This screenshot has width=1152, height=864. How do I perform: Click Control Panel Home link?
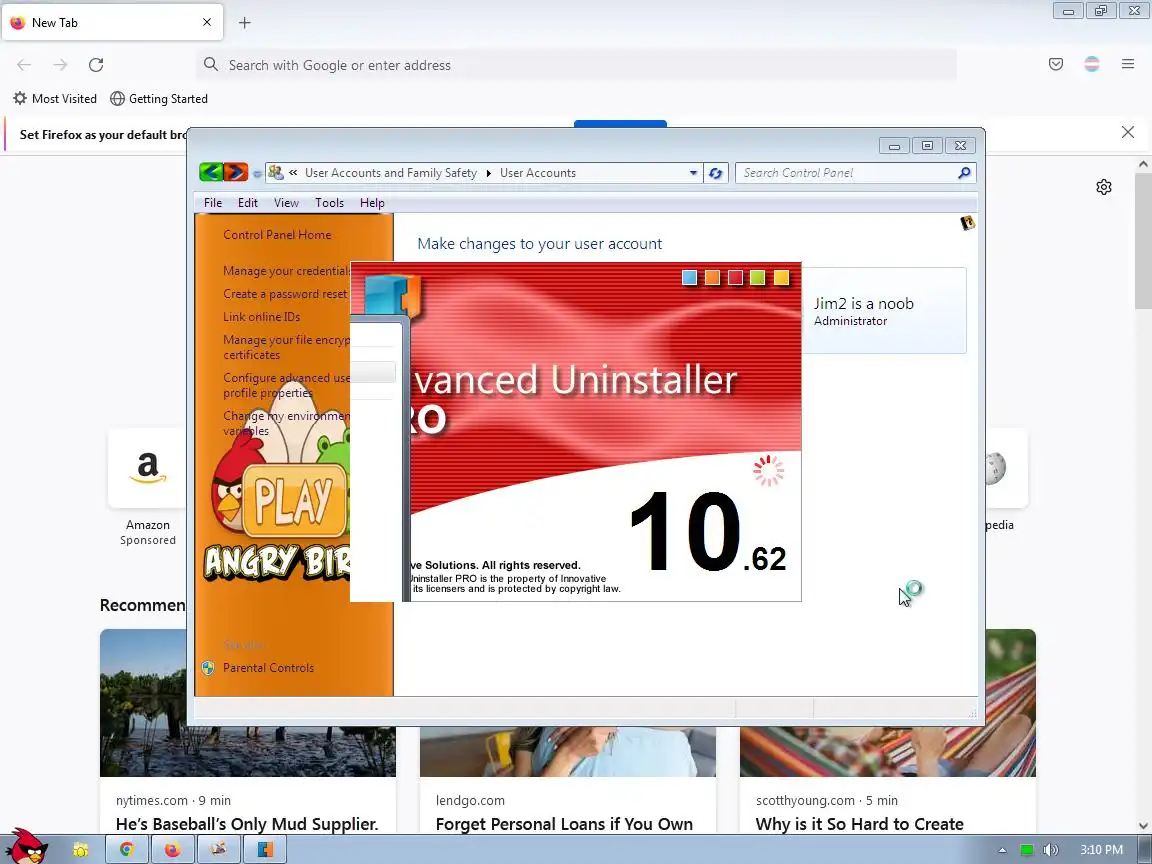click(277, 234)
